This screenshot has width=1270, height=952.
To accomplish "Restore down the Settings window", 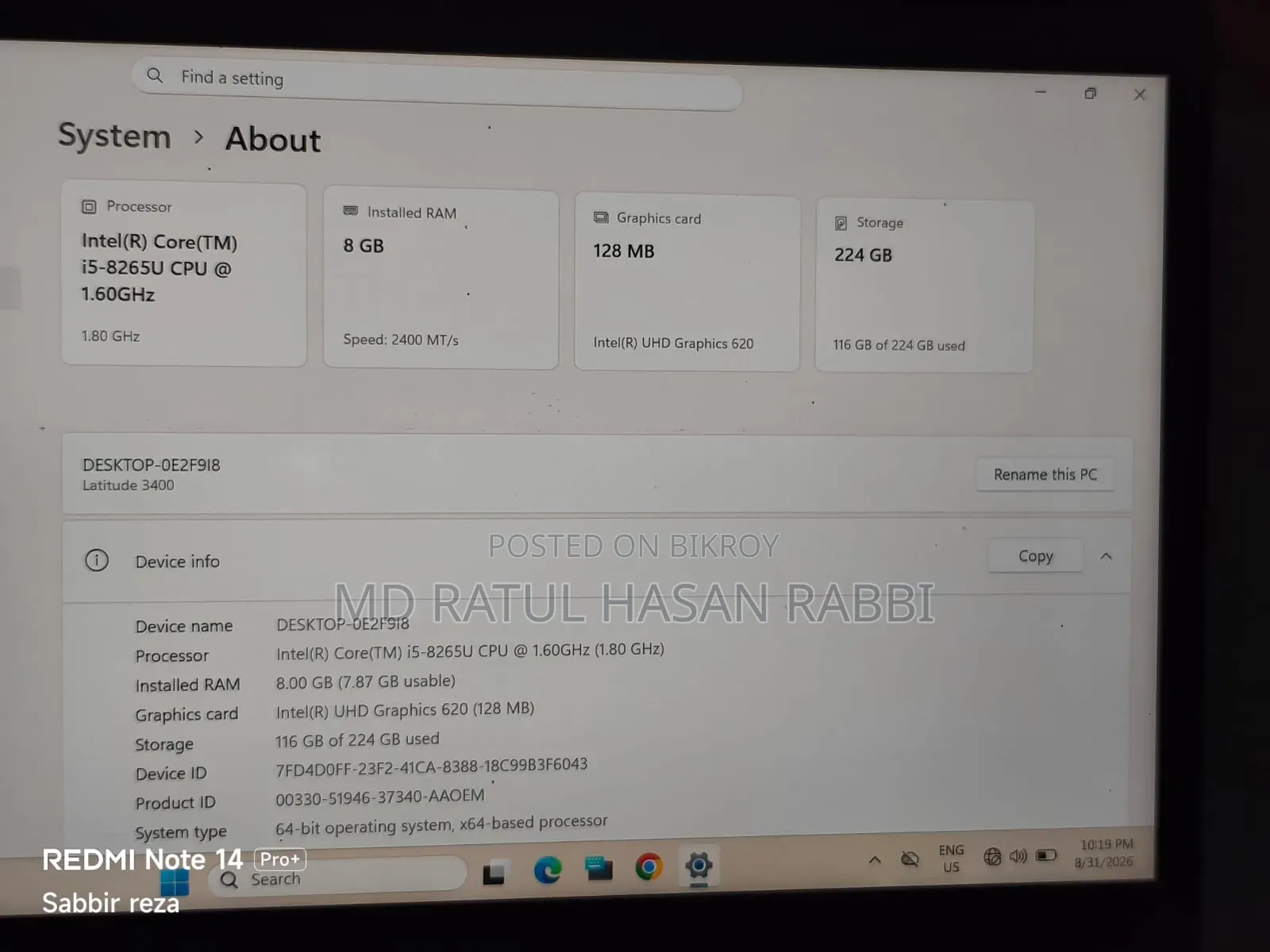I will (x=1090, y=94).
